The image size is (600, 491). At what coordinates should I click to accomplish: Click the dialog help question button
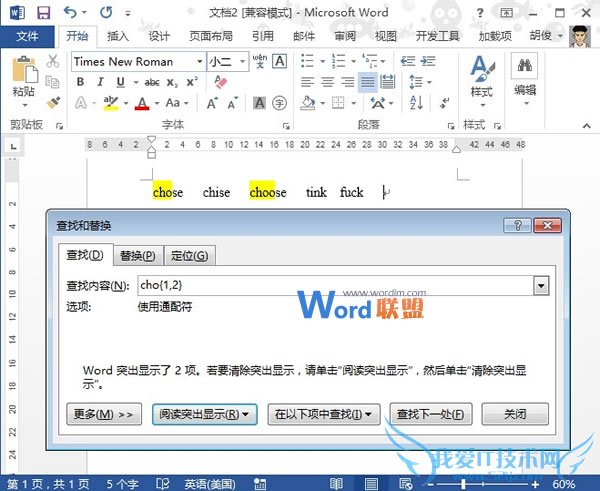tap(517, 225)
